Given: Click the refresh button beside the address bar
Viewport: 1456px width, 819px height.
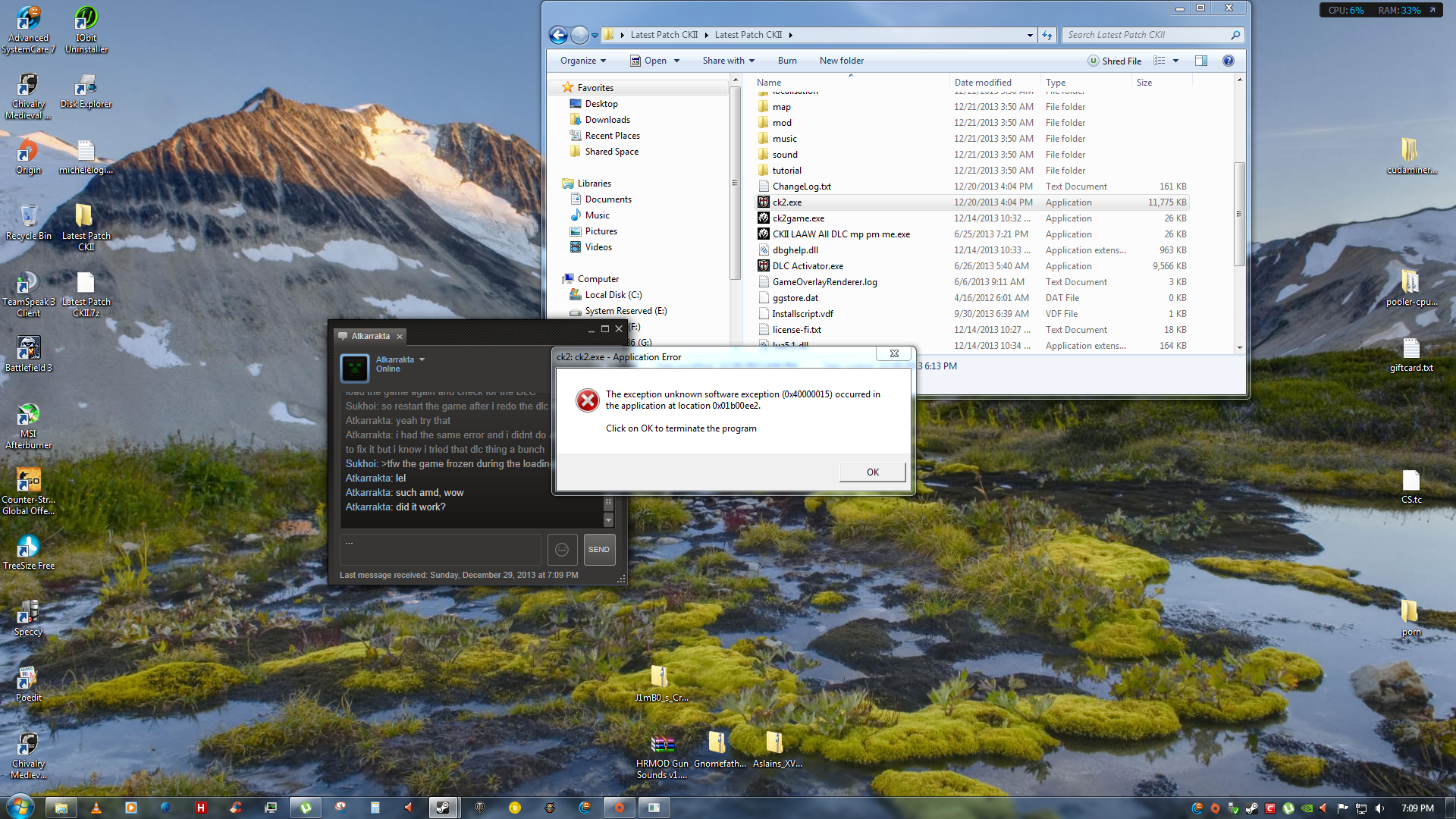Looking at the screenshot, I should click(1047, 35).
